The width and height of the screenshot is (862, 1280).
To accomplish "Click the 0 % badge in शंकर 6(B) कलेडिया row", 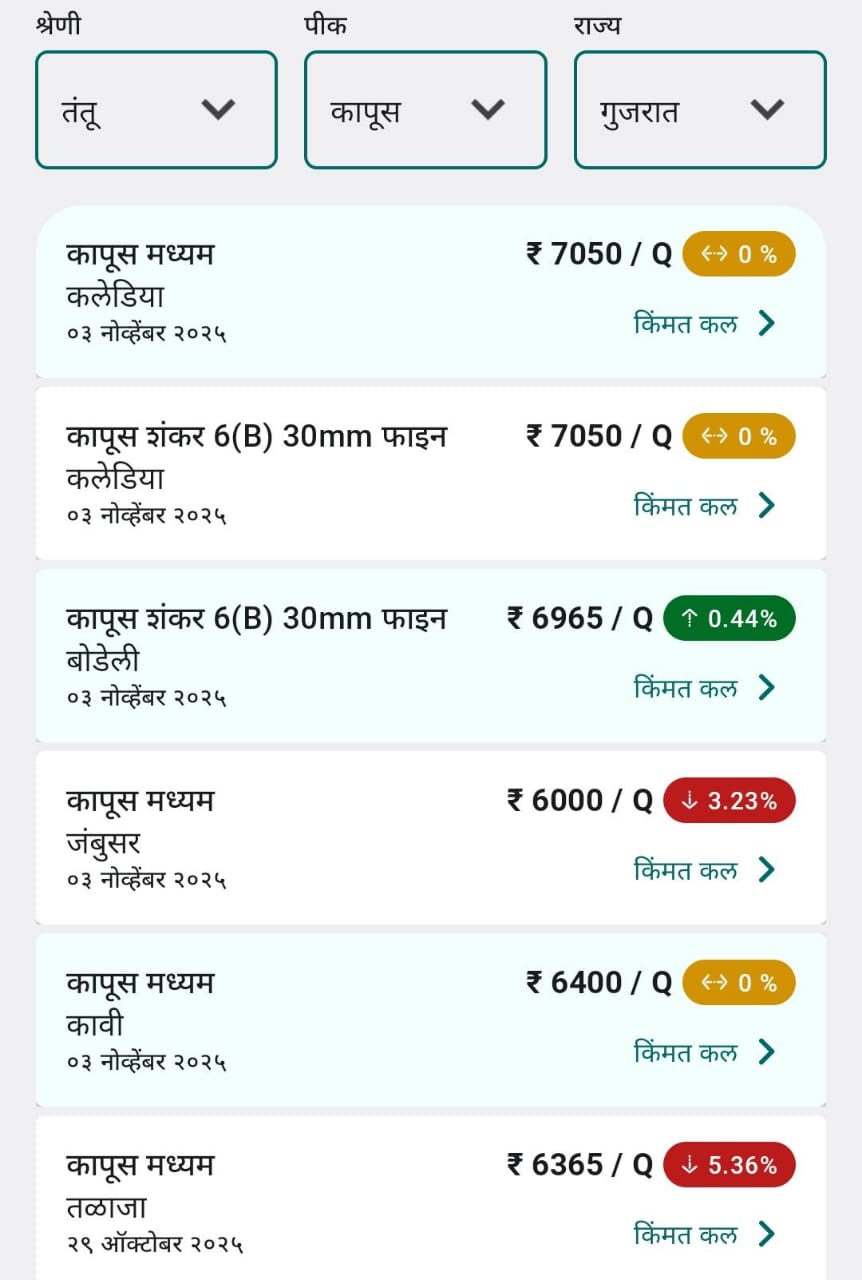I will coord(738,437).
